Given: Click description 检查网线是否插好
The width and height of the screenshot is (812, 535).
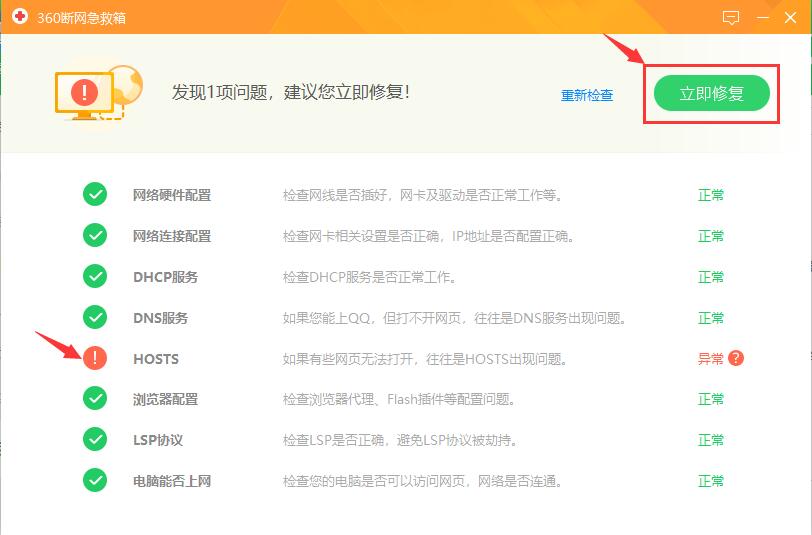Looking at the screenshot, I should pyautogui.click(x=423, y=195).
